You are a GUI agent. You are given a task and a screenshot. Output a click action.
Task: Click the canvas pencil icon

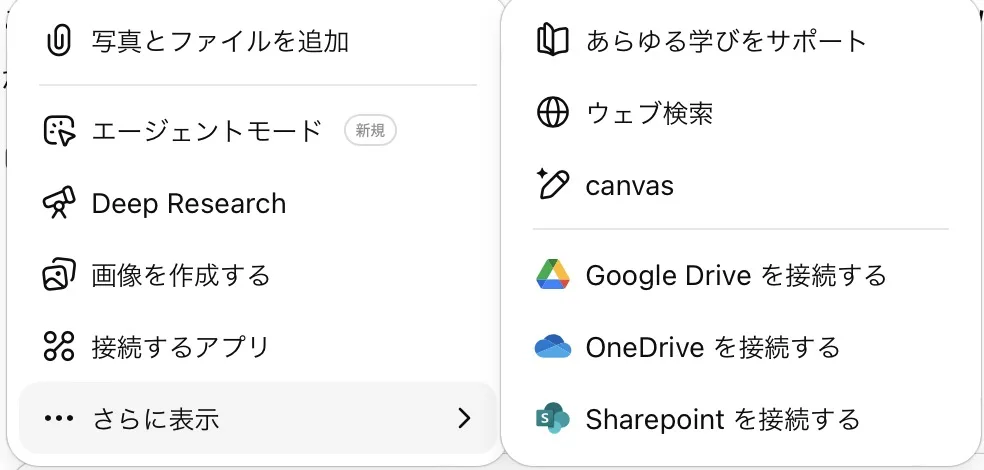click(553, 184)
